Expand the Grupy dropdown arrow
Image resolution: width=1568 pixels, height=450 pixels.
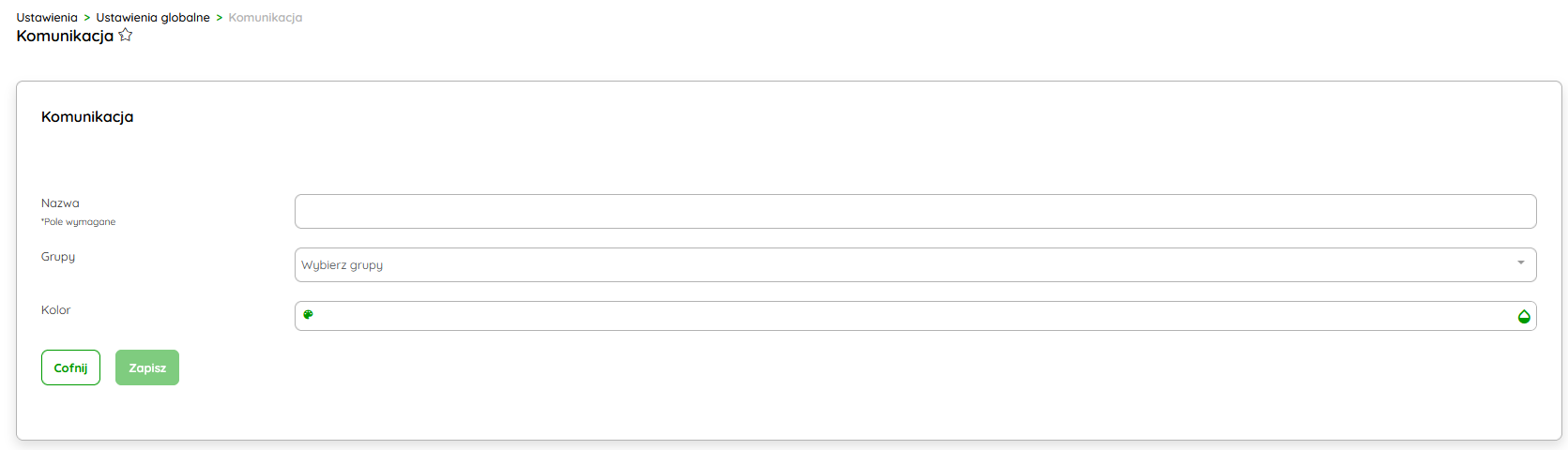coord(1521,263)
